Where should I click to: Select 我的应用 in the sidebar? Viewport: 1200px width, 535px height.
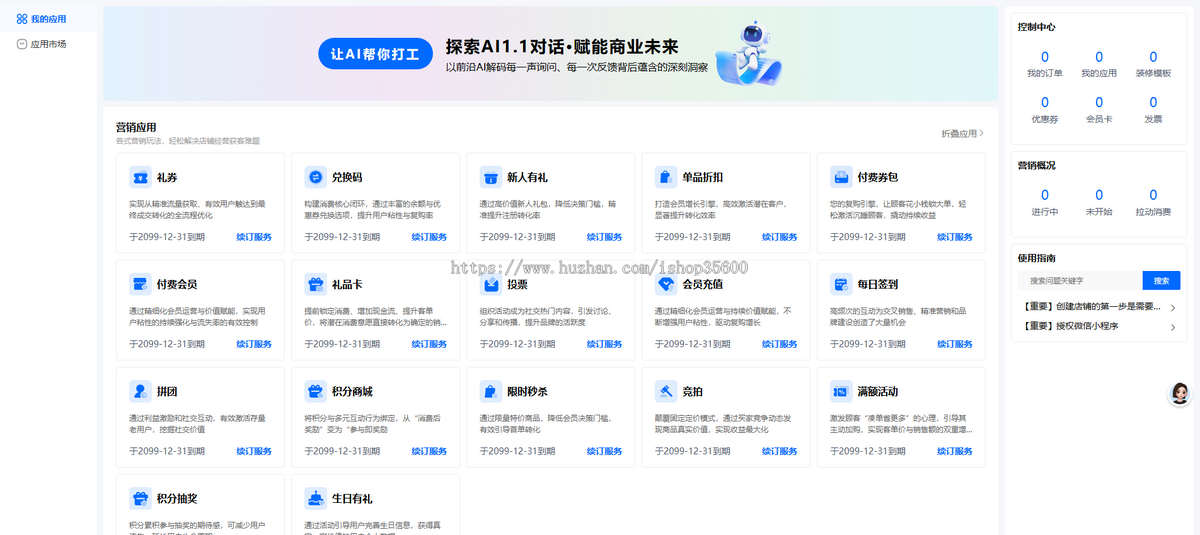(48, 19)
